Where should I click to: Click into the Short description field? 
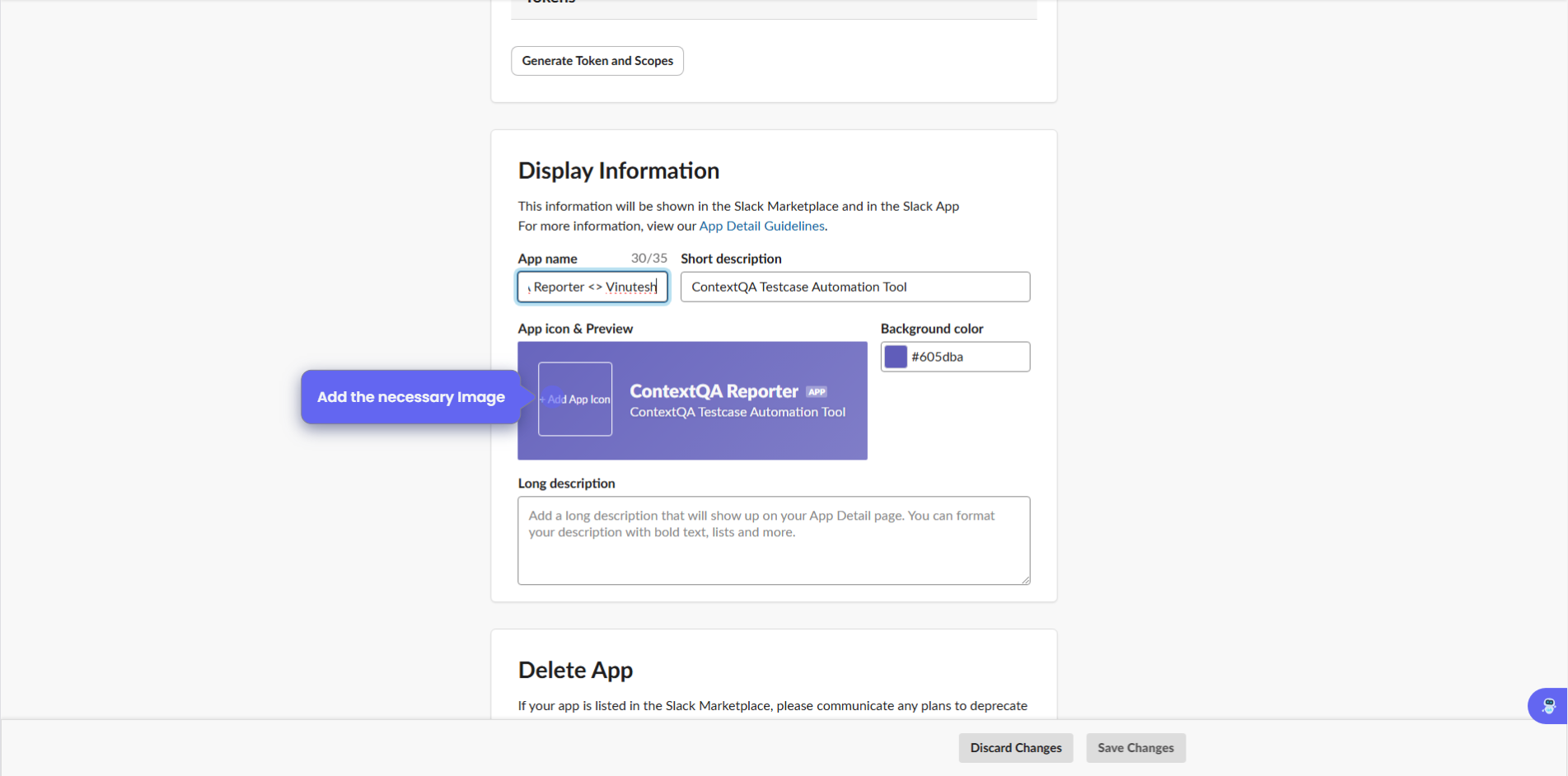(x=854, y=287)
